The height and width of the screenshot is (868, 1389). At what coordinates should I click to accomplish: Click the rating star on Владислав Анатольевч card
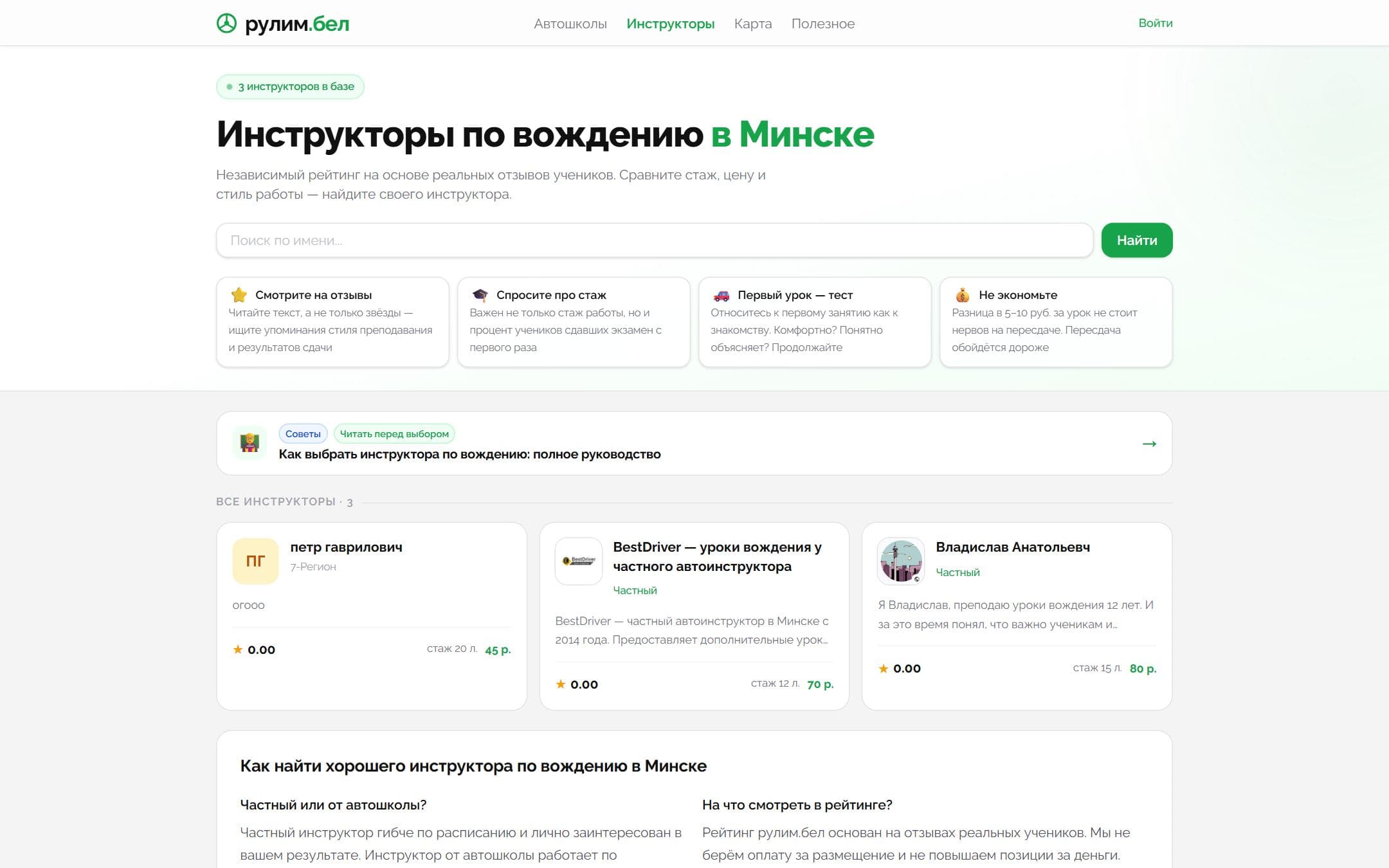pyautogui.click(x=884, y=669)
